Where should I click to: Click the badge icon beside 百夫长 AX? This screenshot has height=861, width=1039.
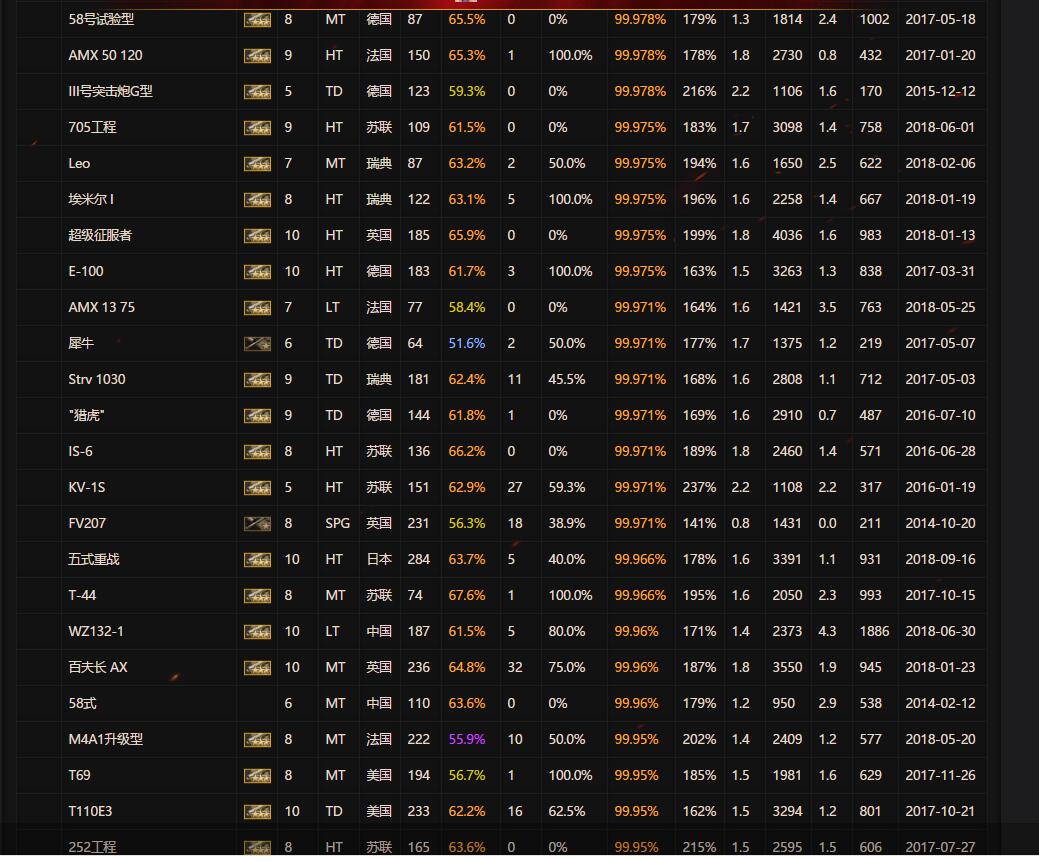coord(257,667)
